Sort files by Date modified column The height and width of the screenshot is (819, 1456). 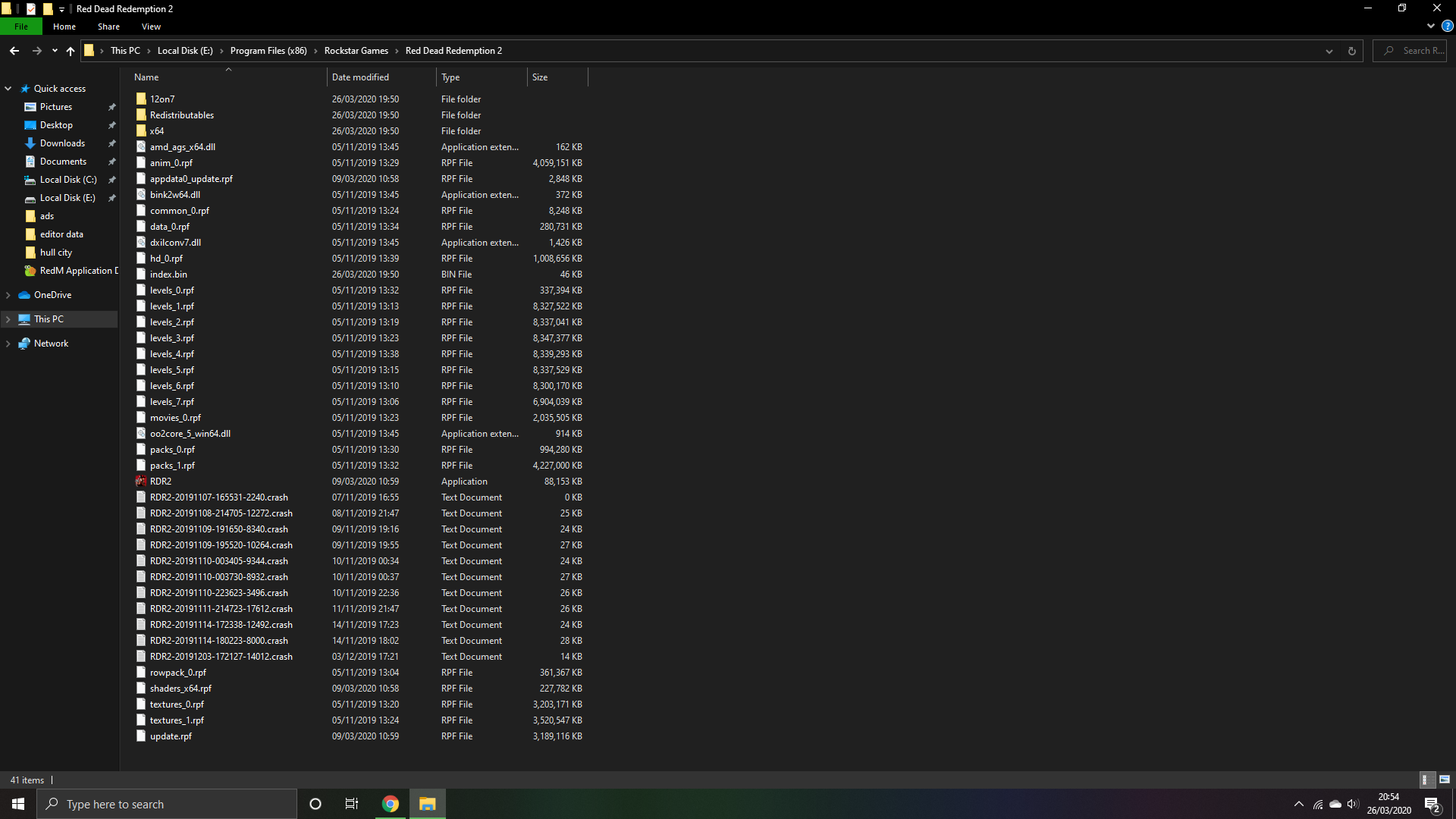coord(360,77)
